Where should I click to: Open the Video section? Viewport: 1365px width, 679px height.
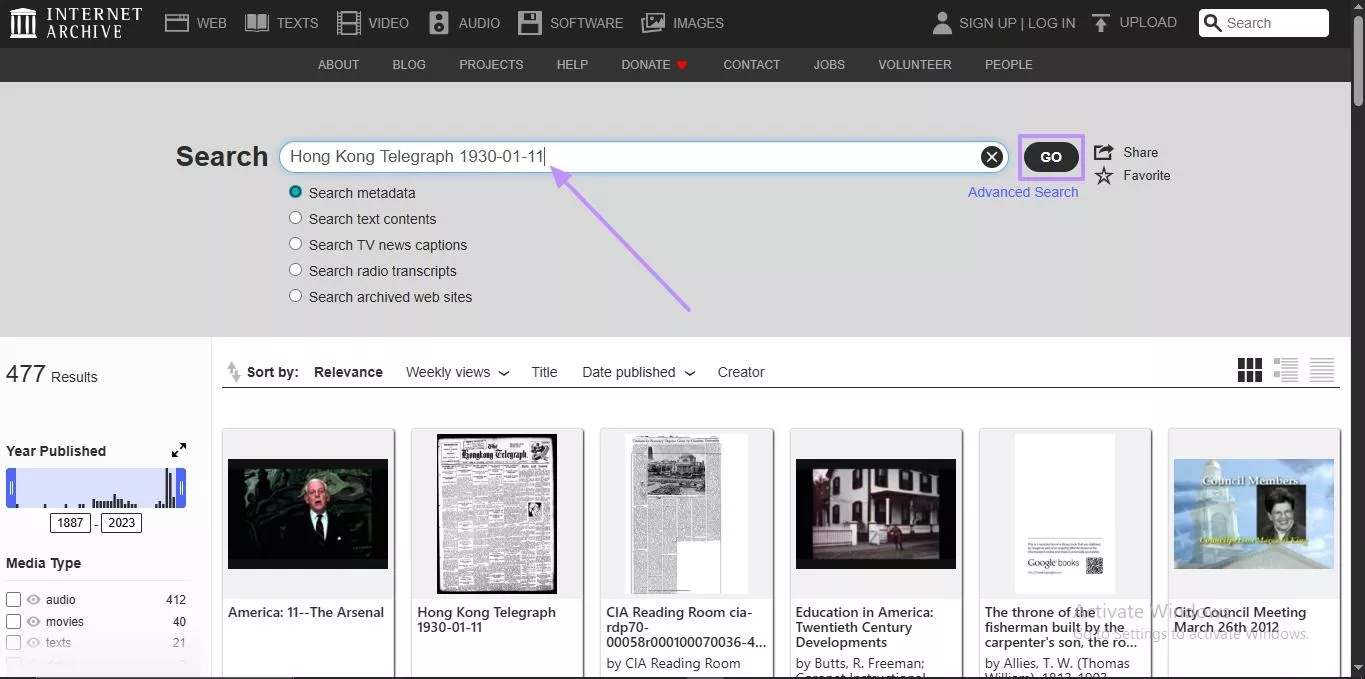[372, 22]
